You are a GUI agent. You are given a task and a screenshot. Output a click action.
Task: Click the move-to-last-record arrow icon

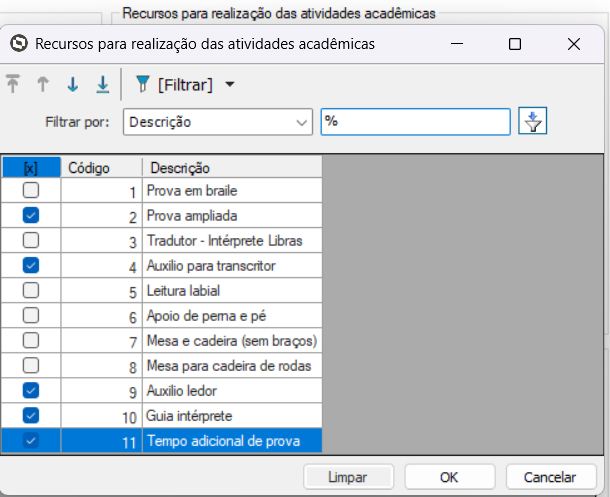tap(102, 85)
